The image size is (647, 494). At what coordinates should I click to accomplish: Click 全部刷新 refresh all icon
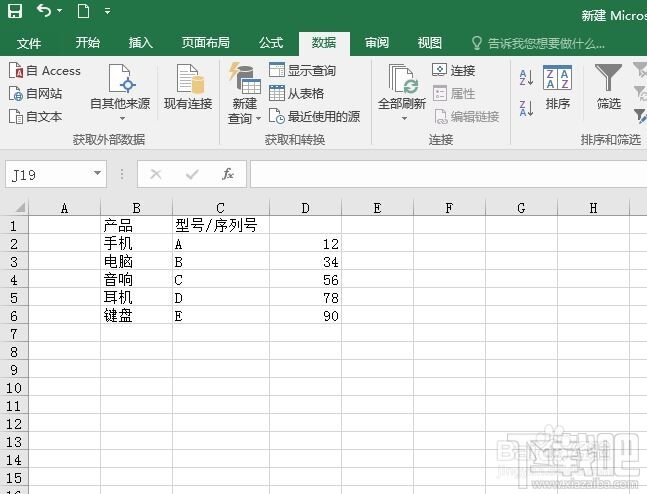401,79
